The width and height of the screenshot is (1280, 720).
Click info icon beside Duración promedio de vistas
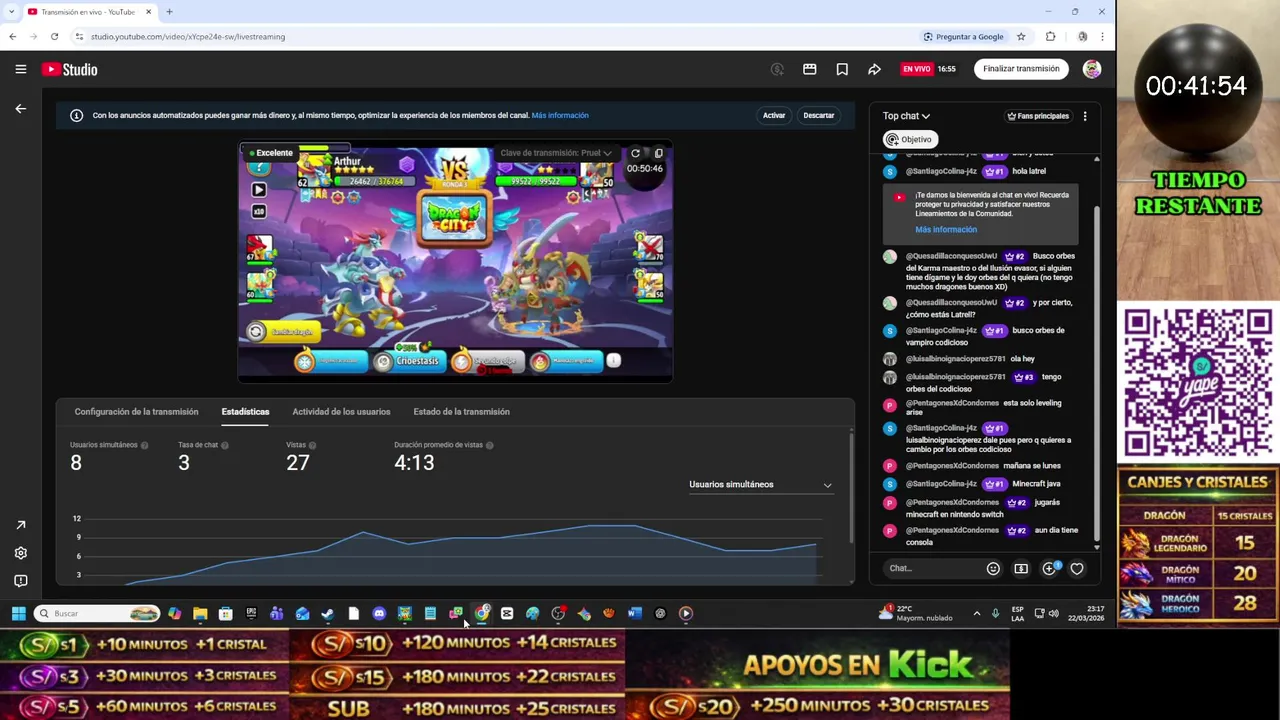pyautogui.click(x=489, y=445)
